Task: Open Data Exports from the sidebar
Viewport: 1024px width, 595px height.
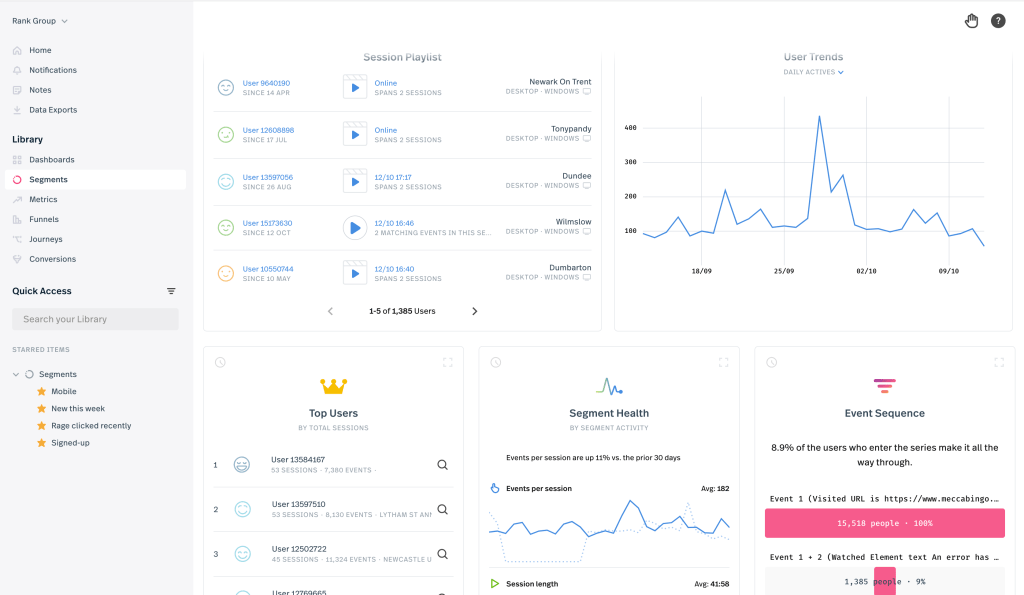Action: 53,110
